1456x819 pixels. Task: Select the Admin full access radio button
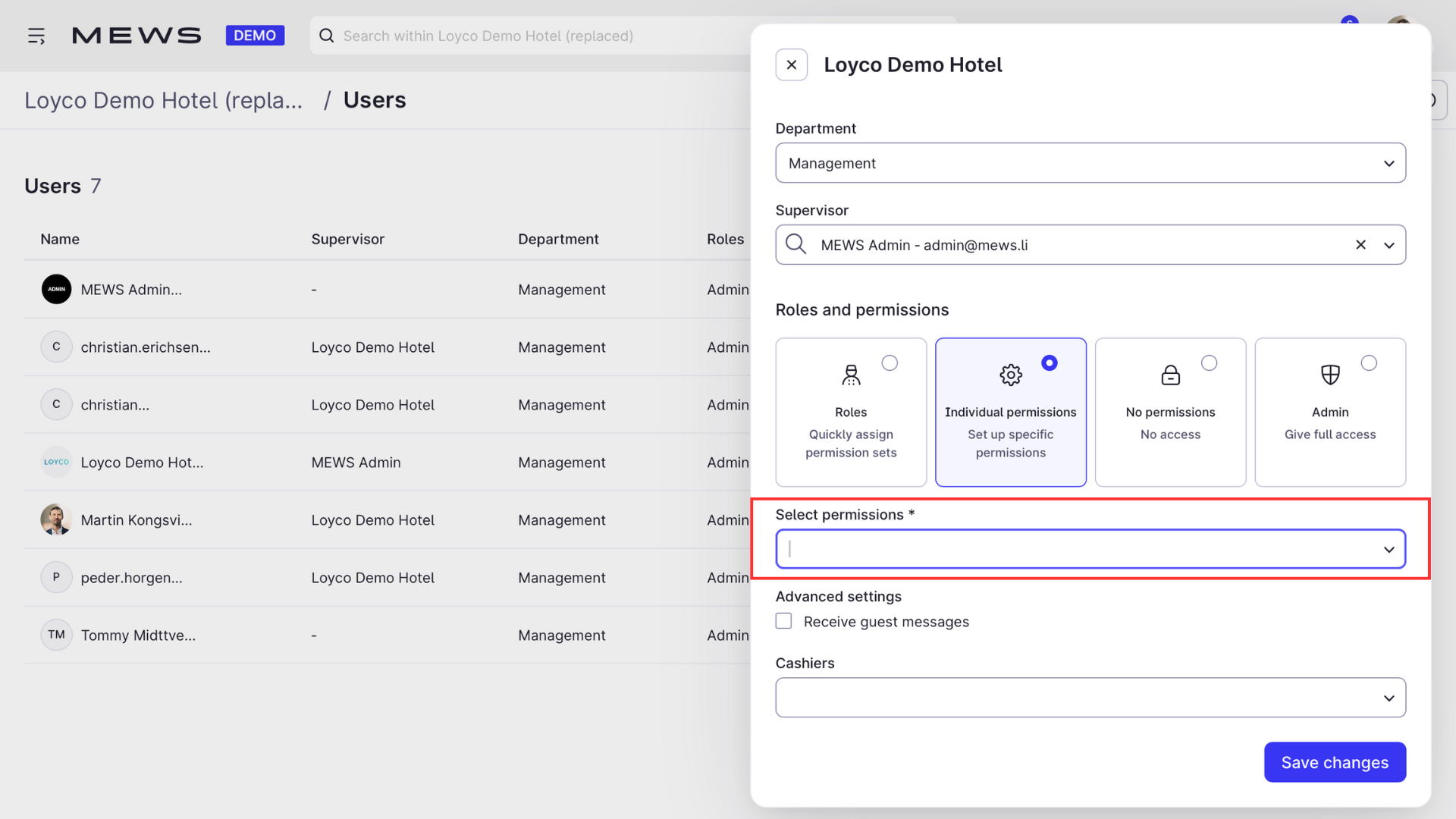(1369, 363)
